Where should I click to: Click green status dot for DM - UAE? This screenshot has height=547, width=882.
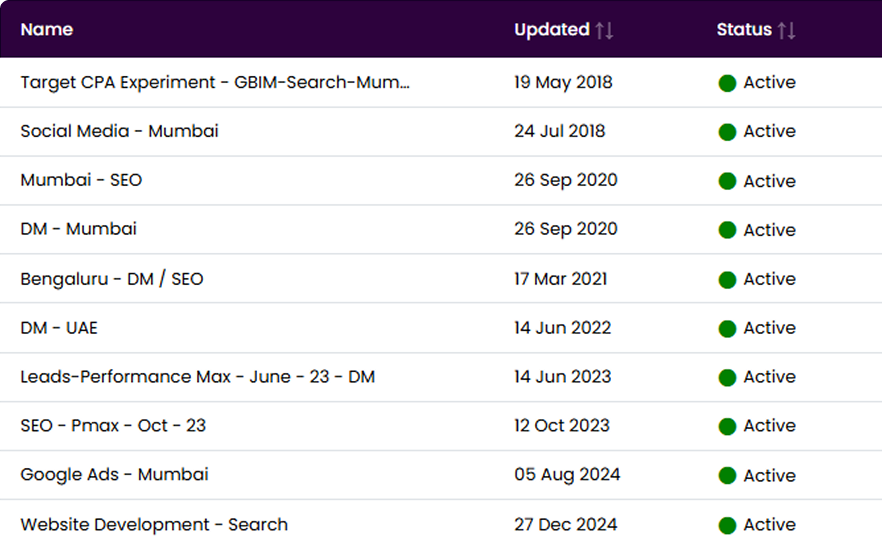(727, 328)
